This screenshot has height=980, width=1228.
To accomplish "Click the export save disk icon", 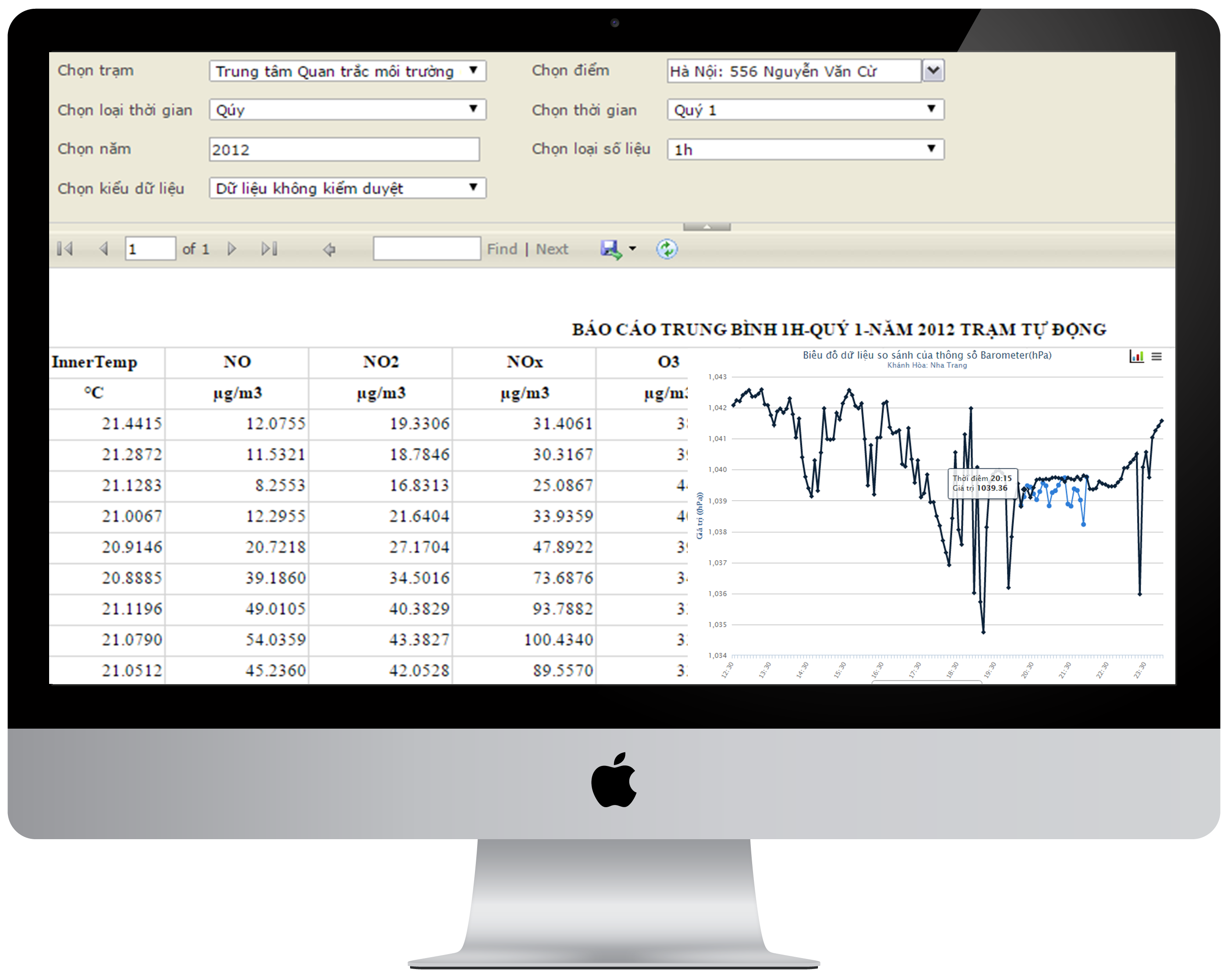I will coord(610,249).
